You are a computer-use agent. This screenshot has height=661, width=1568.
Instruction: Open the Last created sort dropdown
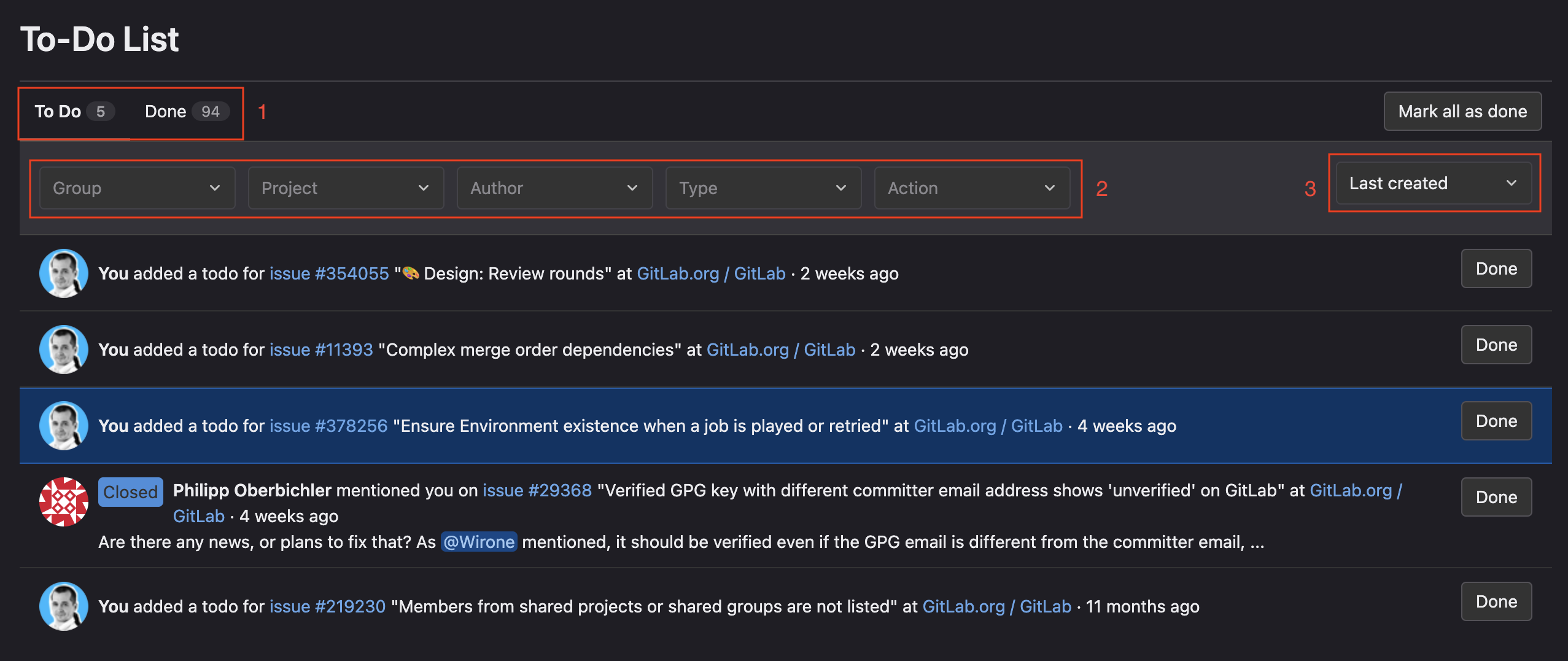click(1434, 183)
